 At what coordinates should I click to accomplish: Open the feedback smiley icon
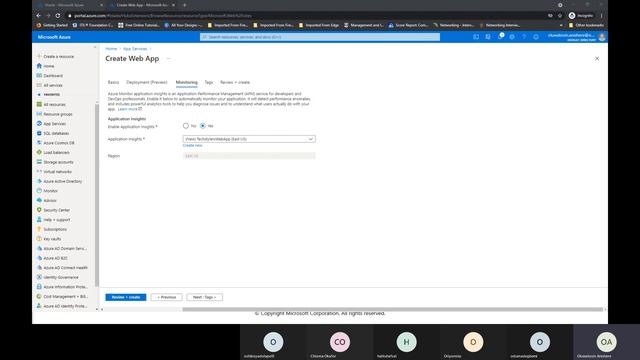point(536,37)
